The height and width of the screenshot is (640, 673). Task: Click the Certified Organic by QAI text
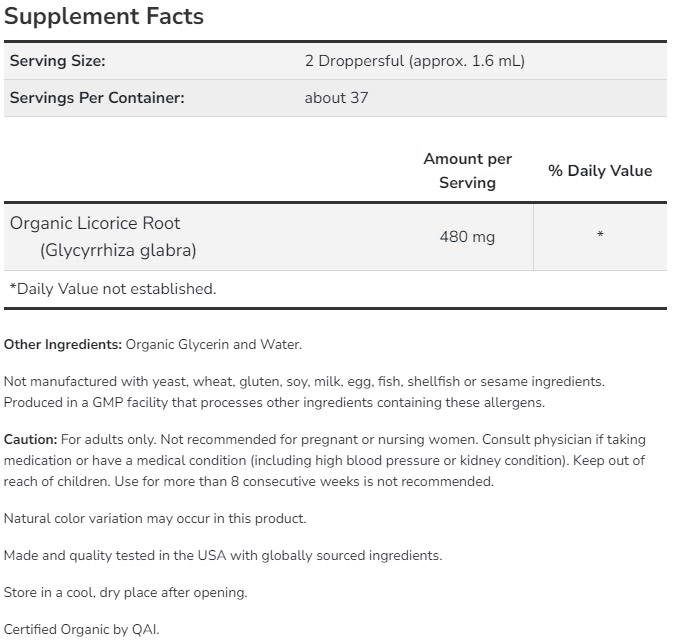(x=88, y=630)
